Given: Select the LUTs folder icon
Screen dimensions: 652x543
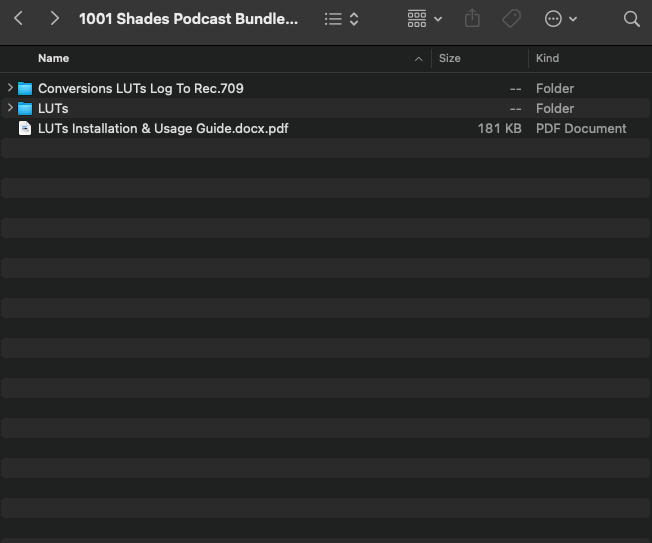Looking at the screenshot, I should (x=25, y=108).
